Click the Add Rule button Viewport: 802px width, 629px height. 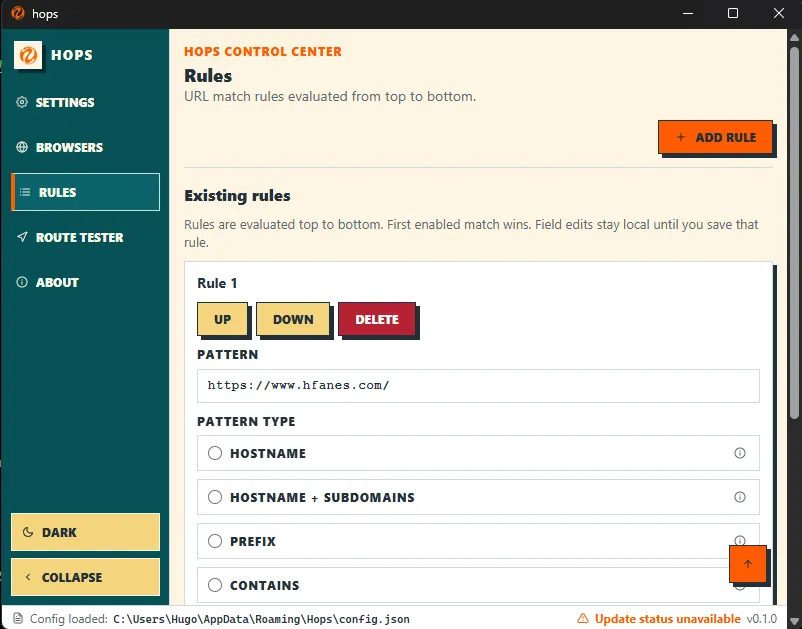(715, 137)
